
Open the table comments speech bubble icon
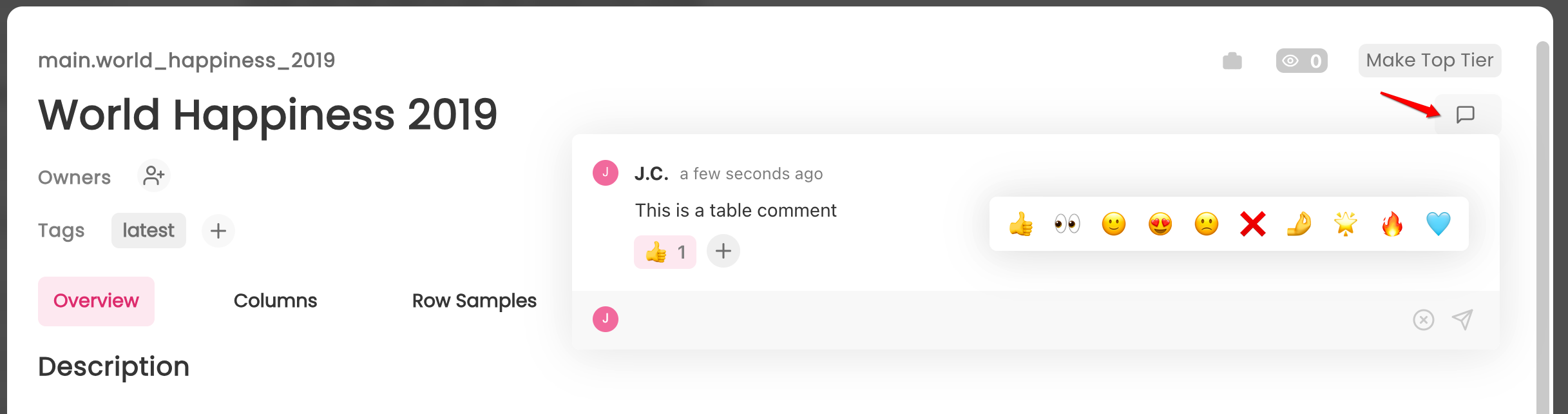1466,115
